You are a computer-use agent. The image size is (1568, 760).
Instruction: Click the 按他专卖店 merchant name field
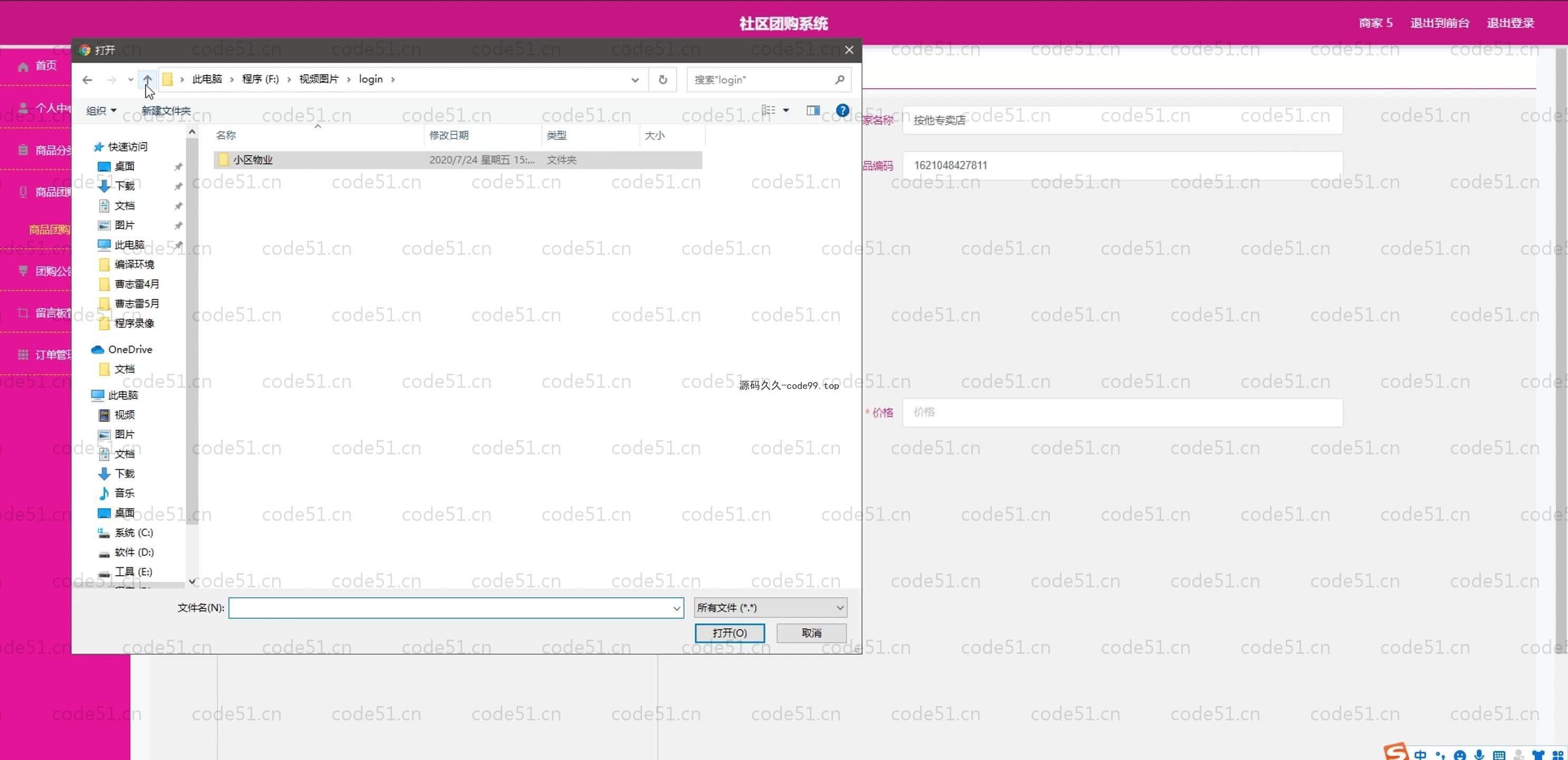[x=1122, y=120]
